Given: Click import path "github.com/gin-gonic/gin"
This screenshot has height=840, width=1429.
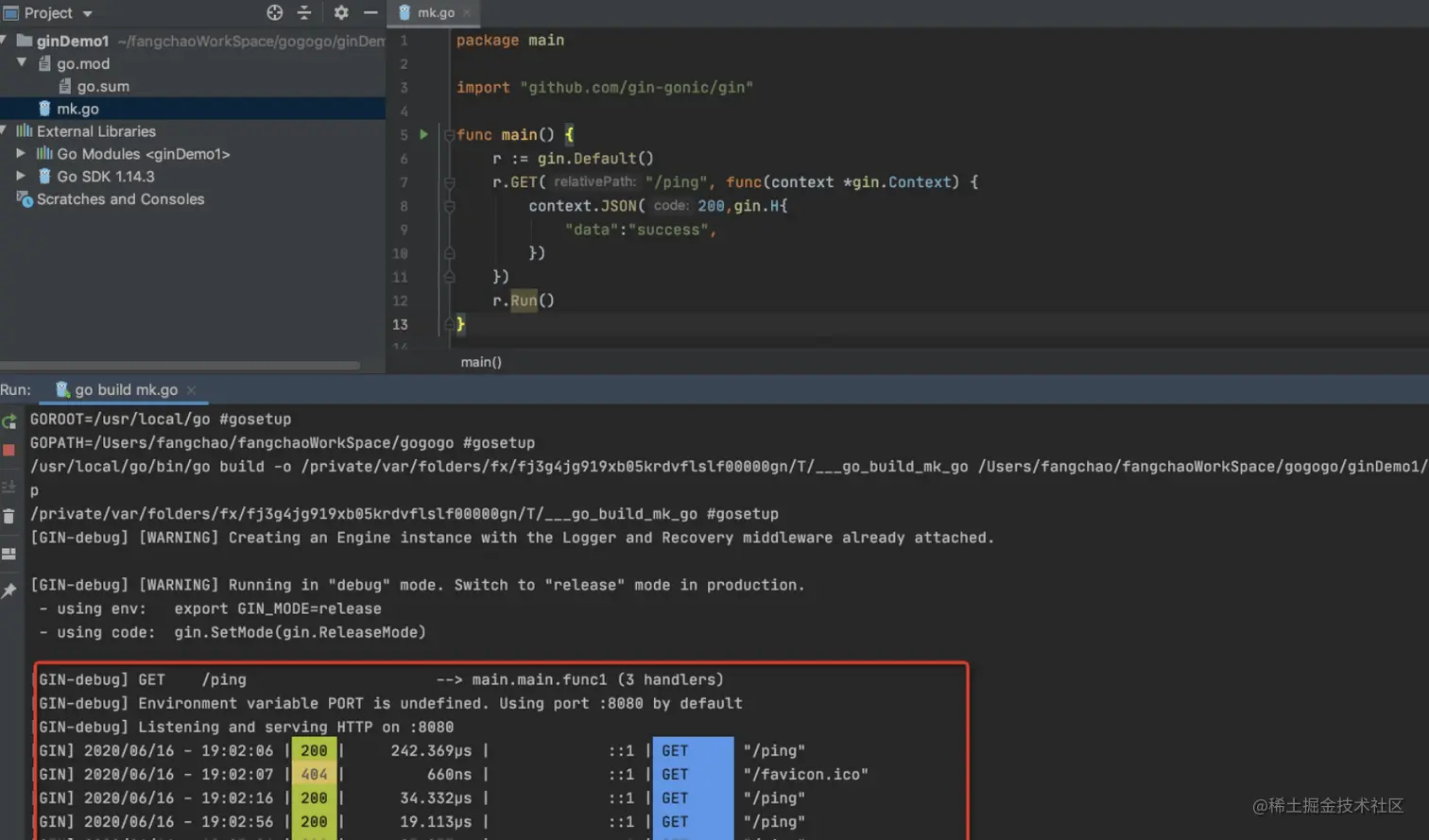Looking at the screenshot, I should pyautogui.click(x=637, y=87).
